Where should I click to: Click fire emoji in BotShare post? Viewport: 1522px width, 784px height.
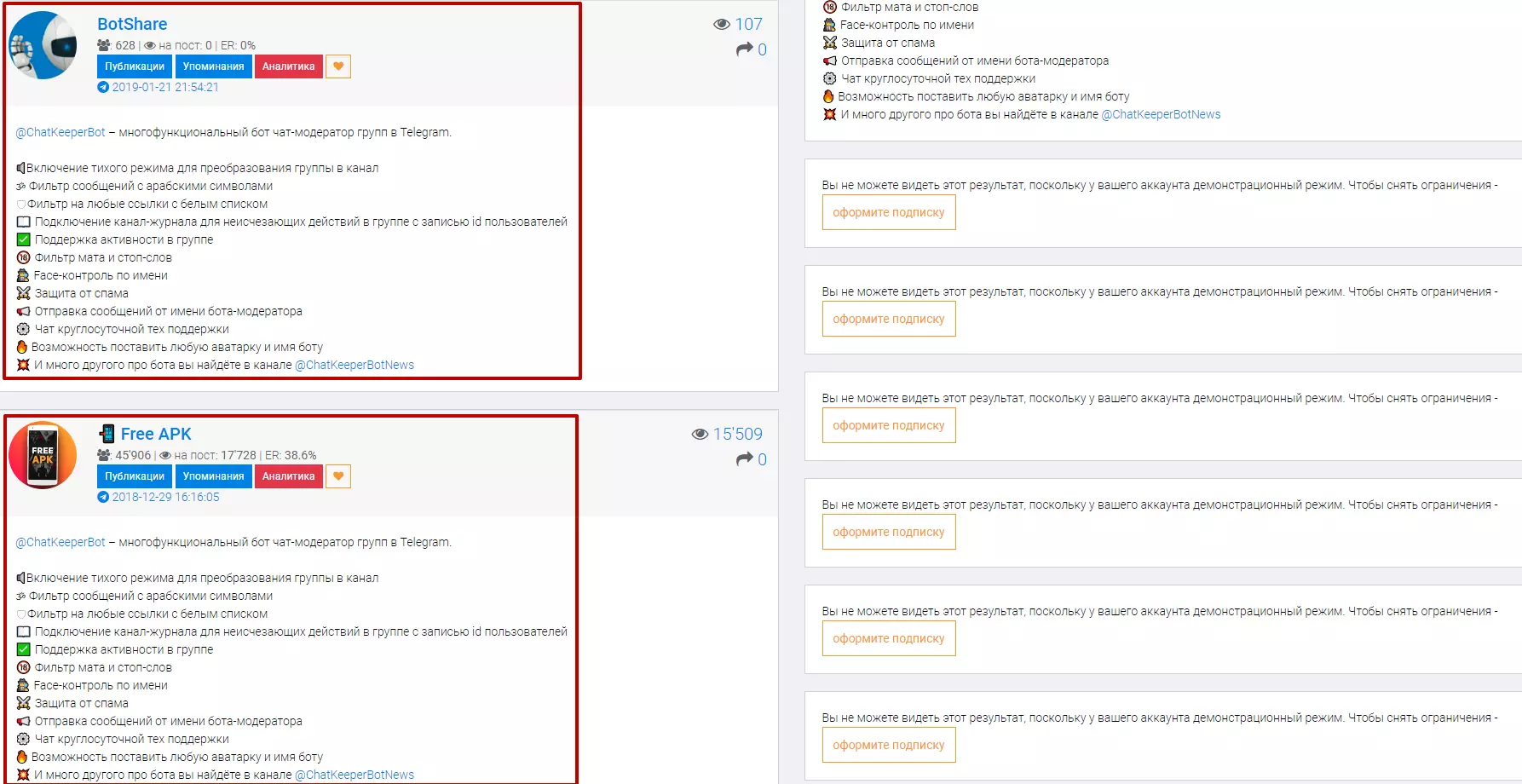pyautogui.click(x=22, y=347)
